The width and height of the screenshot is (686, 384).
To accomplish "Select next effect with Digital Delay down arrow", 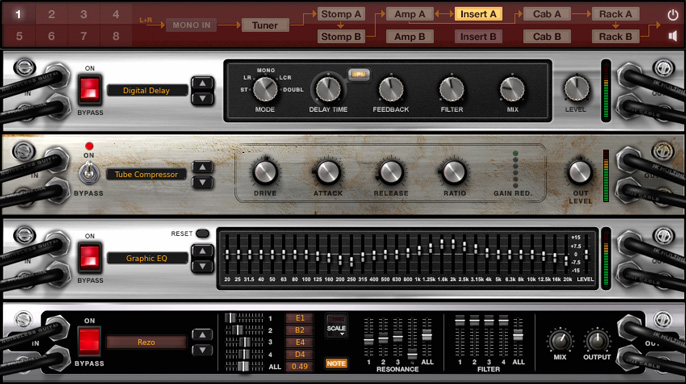I will [203, 98].
